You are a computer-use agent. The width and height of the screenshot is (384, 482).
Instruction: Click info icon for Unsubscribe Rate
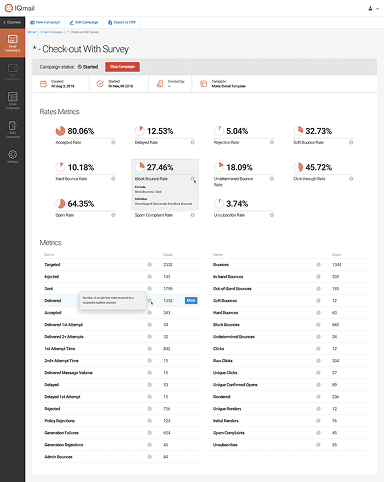[272, 215]
